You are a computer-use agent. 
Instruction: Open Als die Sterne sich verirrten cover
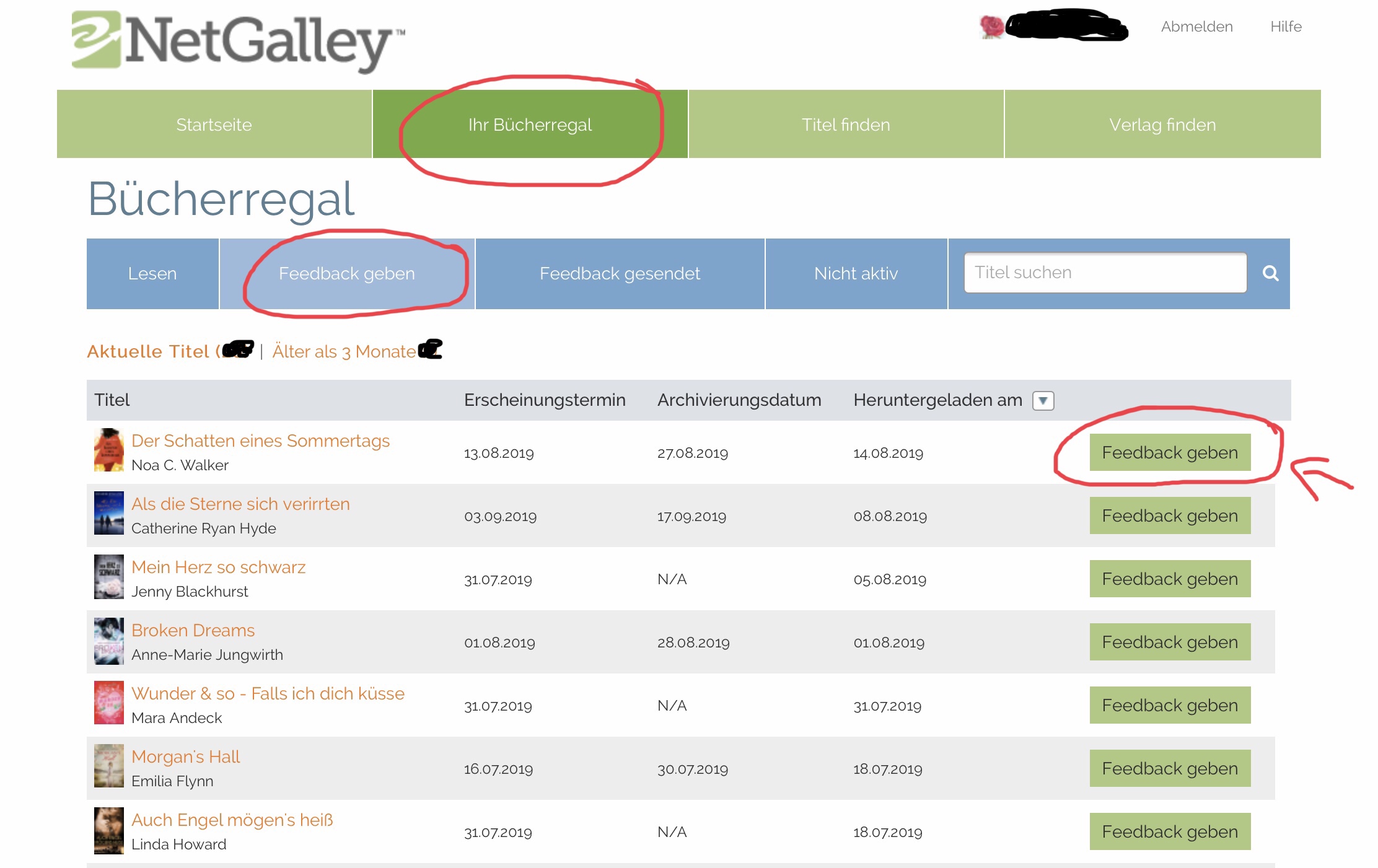point(108,514)
